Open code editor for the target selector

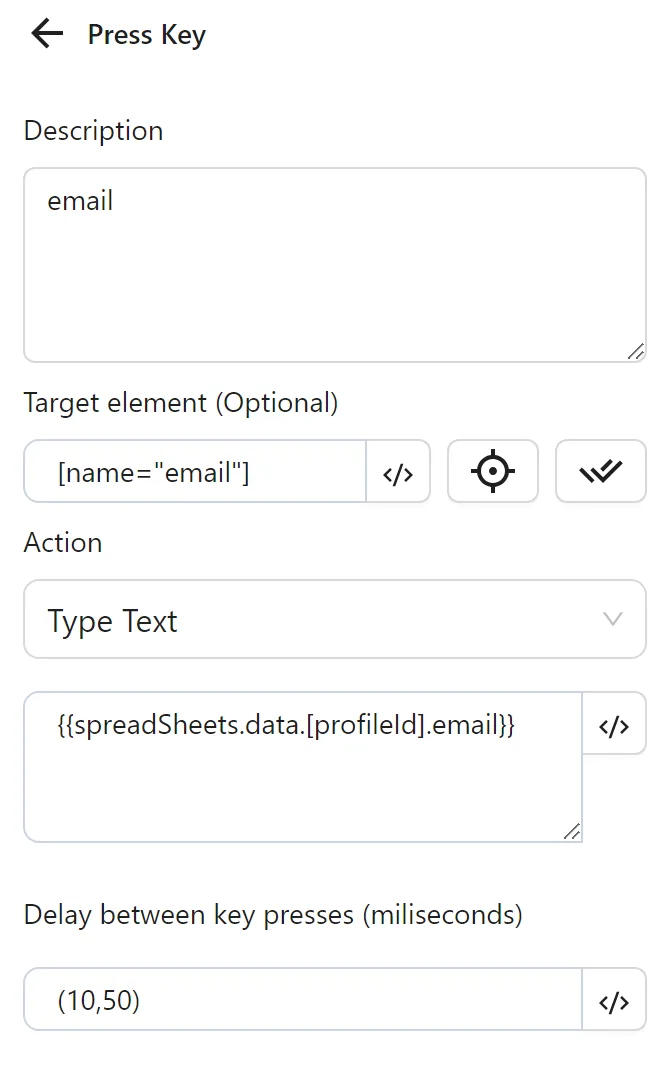[398, 471]
